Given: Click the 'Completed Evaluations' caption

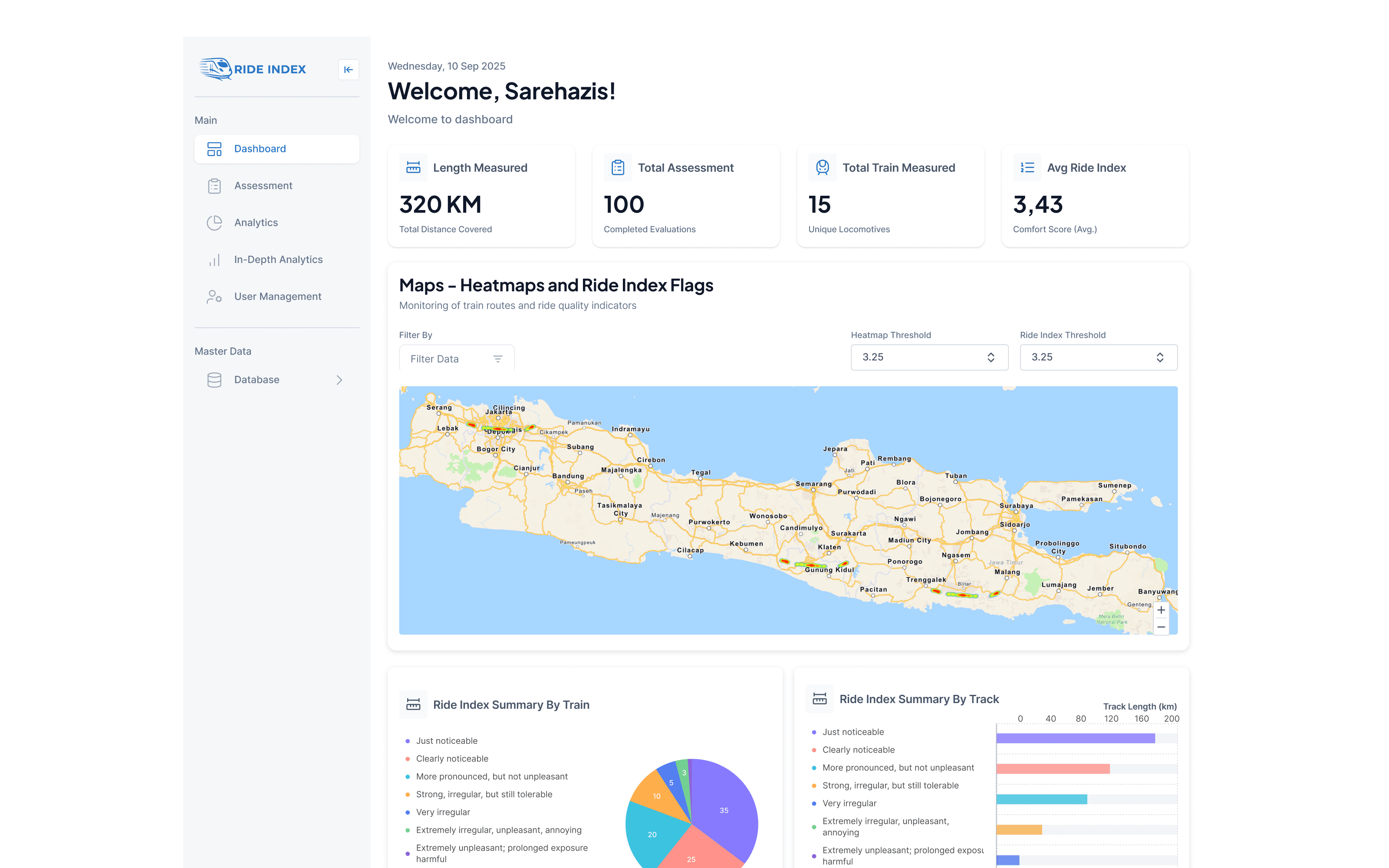Looking at the screenshot, I should [649, 229].
